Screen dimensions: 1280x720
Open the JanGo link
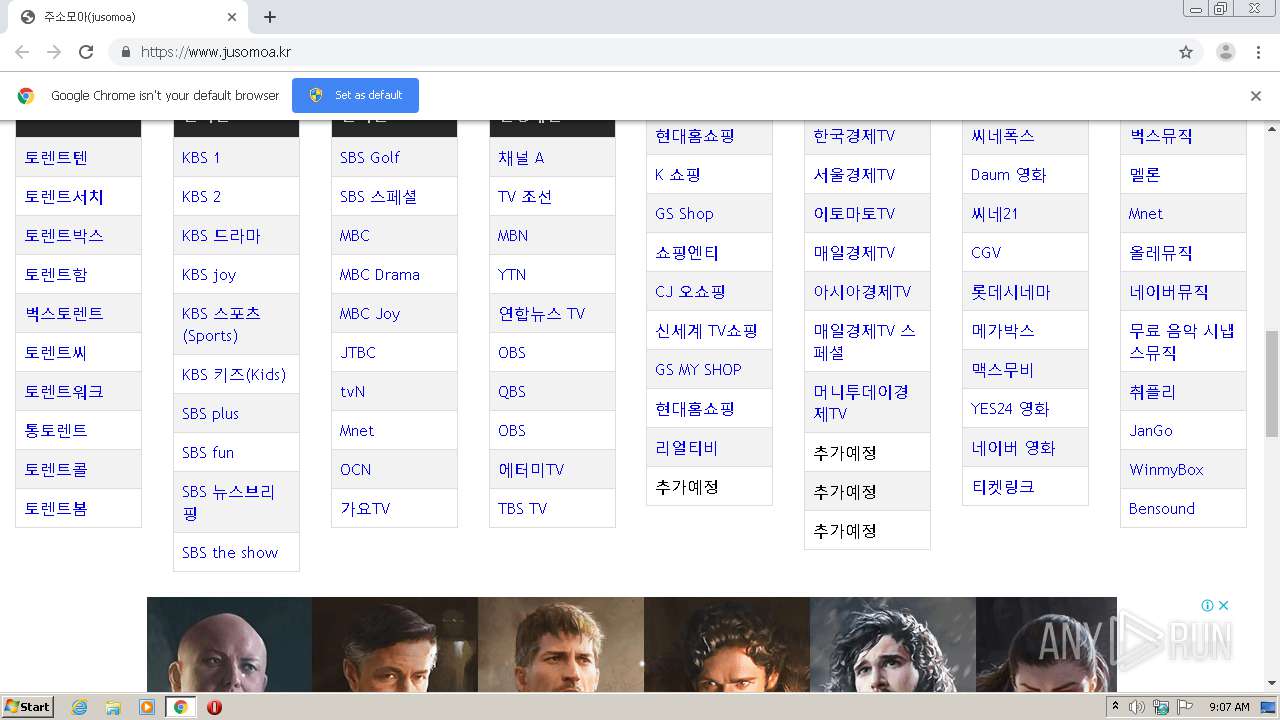pyautogui.click(x=1151, y=431)
